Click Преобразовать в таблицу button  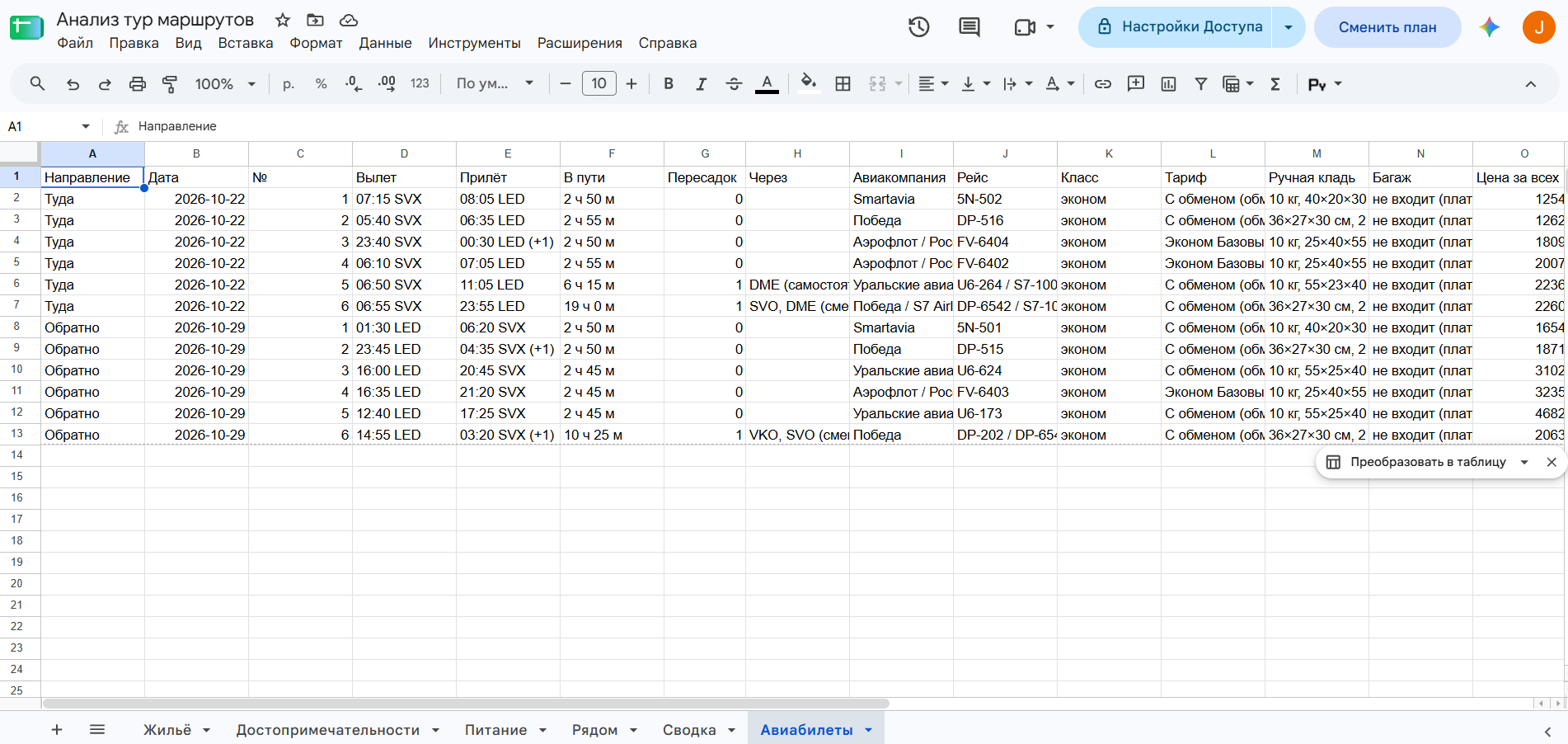pyautogui.click(x=1416, y=462)
